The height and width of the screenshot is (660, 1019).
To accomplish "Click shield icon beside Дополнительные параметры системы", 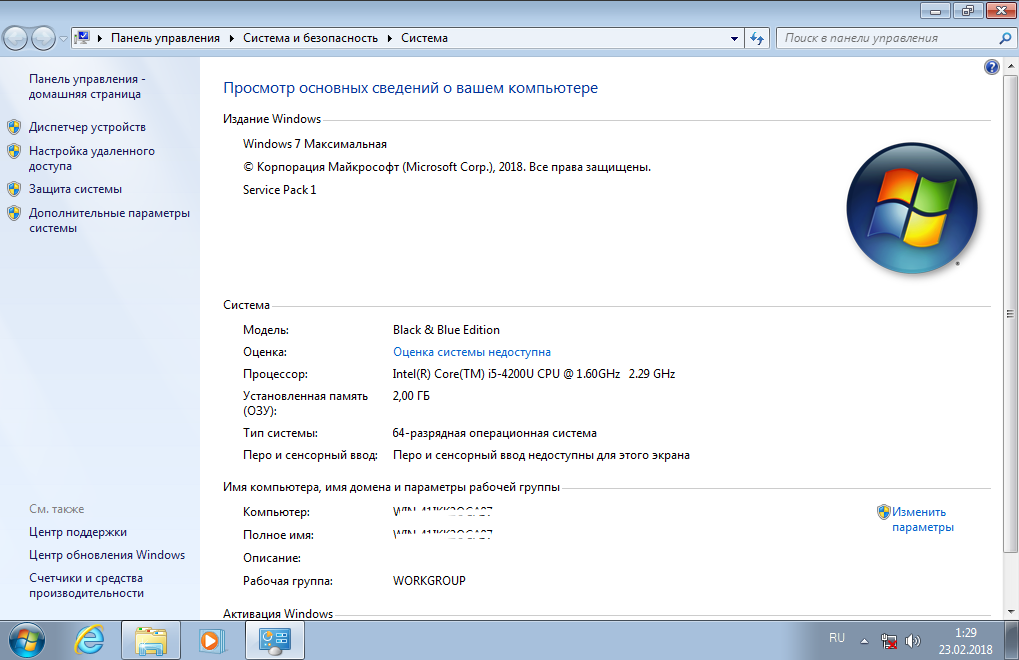I will click(x=14, y=213).
